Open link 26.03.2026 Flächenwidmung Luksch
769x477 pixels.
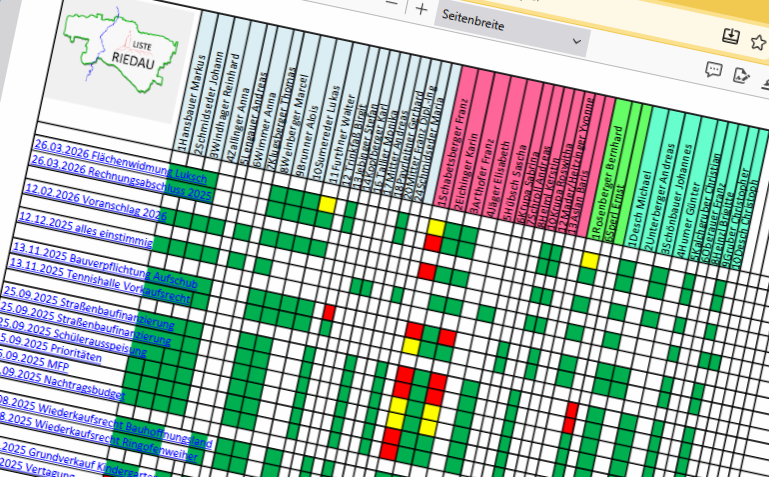pyautogui.click(x=108, y=164)
